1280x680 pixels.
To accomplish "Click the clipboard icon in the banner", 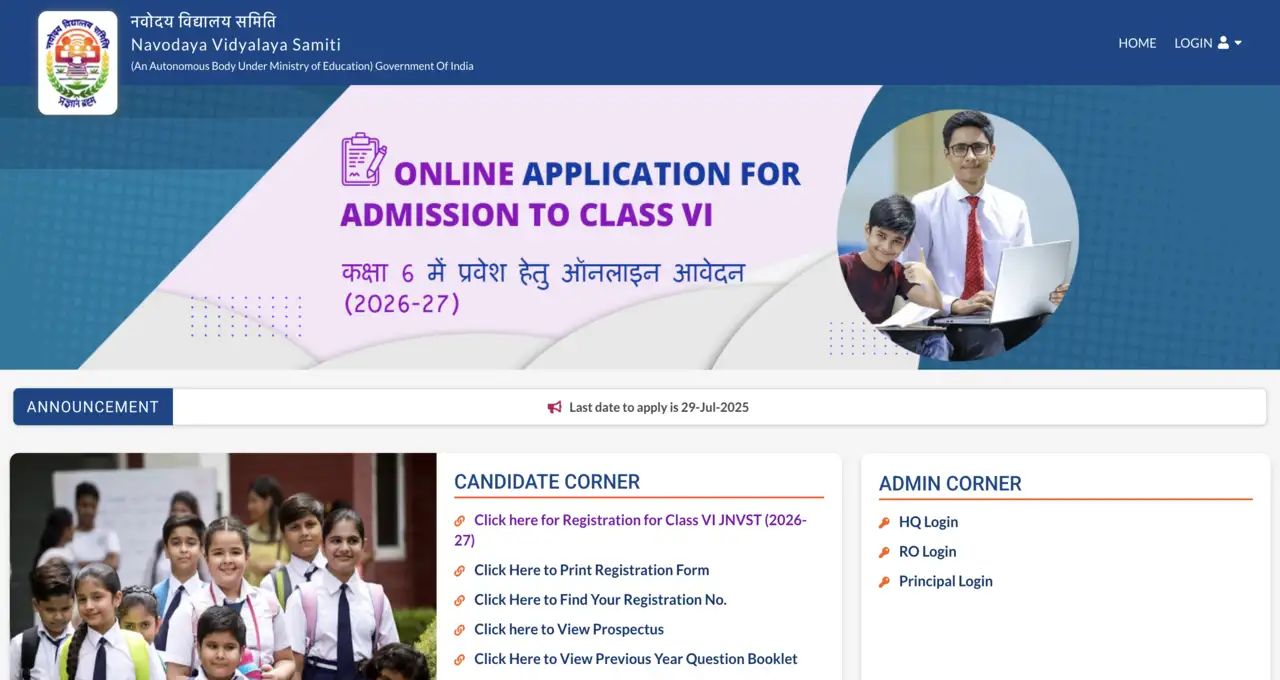I will coord(364,160).
